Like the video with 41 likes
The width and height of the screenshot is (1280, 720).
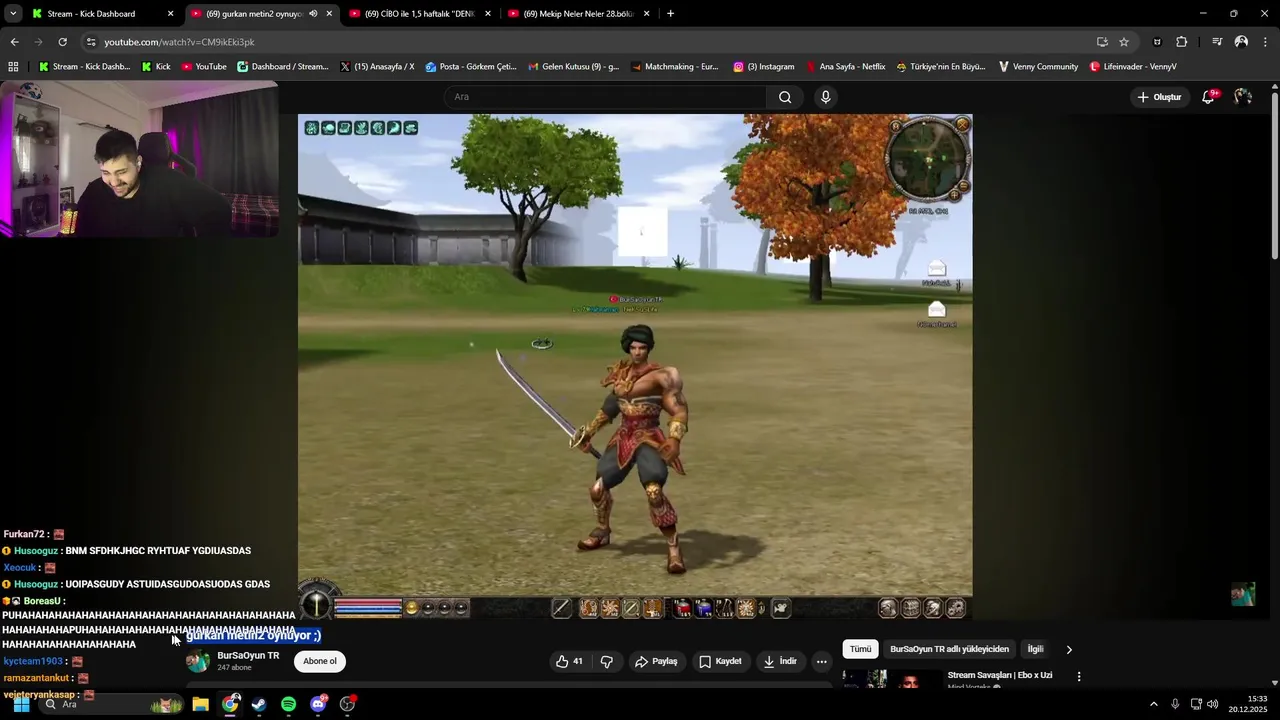(569, 661)
